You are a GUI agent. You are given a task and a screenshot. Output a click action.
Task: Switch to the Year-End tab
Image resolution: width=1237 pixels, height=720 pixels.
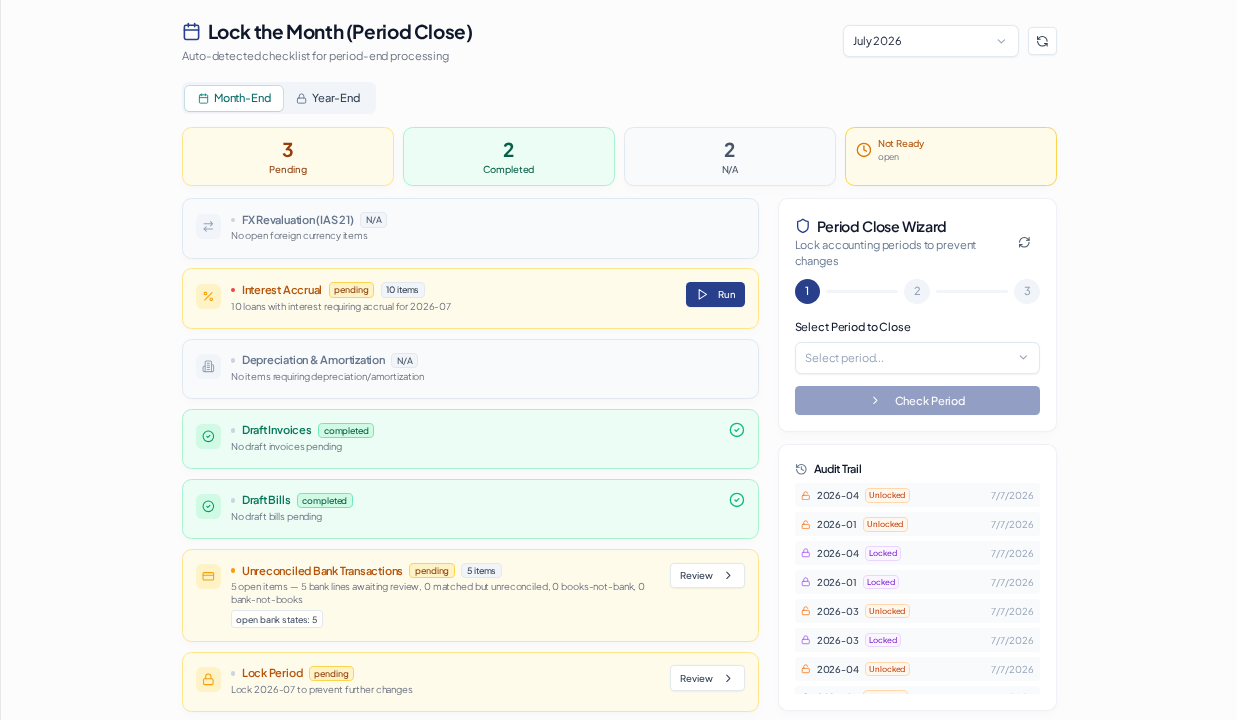pos(328,98)
